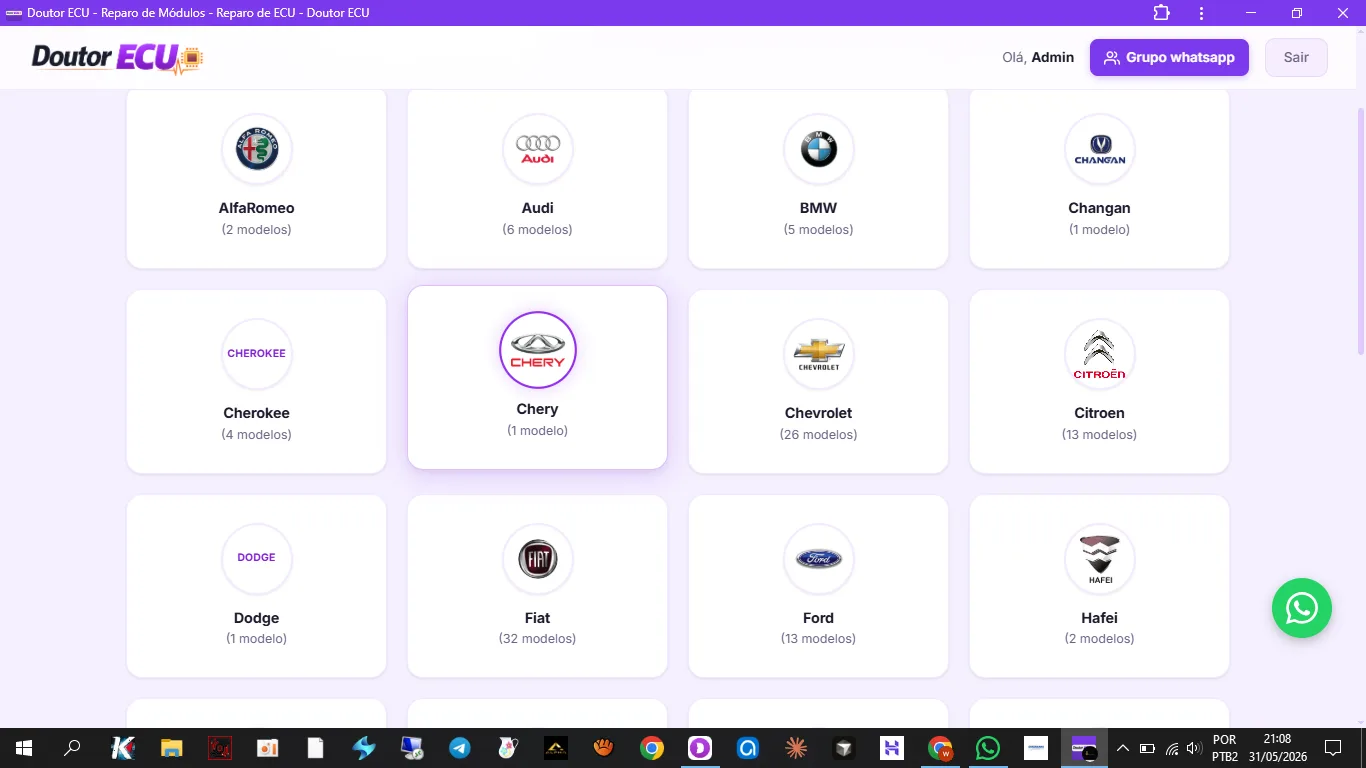Click the Changan '(1 modelo)' count
Screen dimensions: 1366x768
[1100, 230]
